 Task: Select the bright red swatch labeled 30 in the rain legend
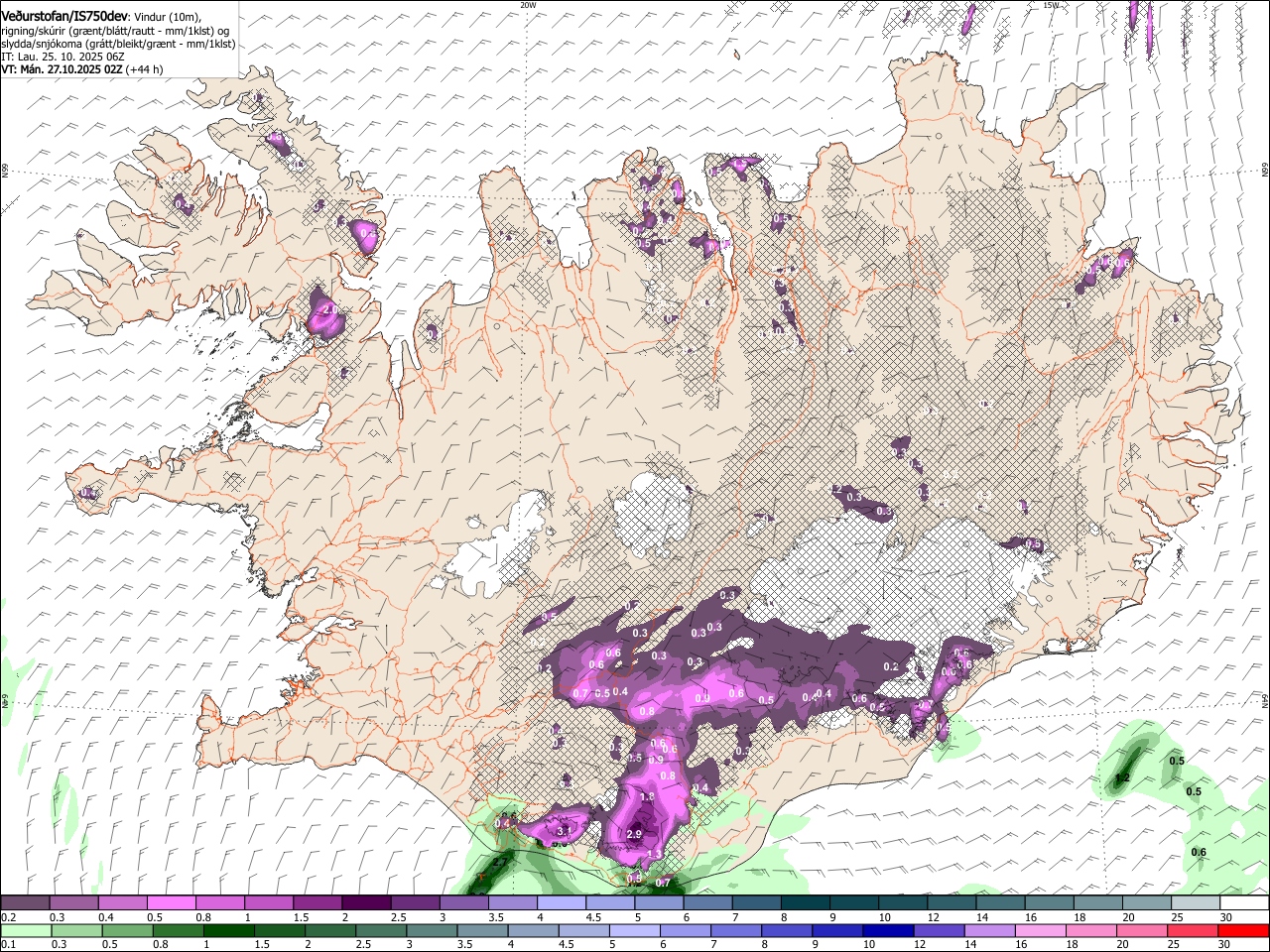coord(1243,930)
